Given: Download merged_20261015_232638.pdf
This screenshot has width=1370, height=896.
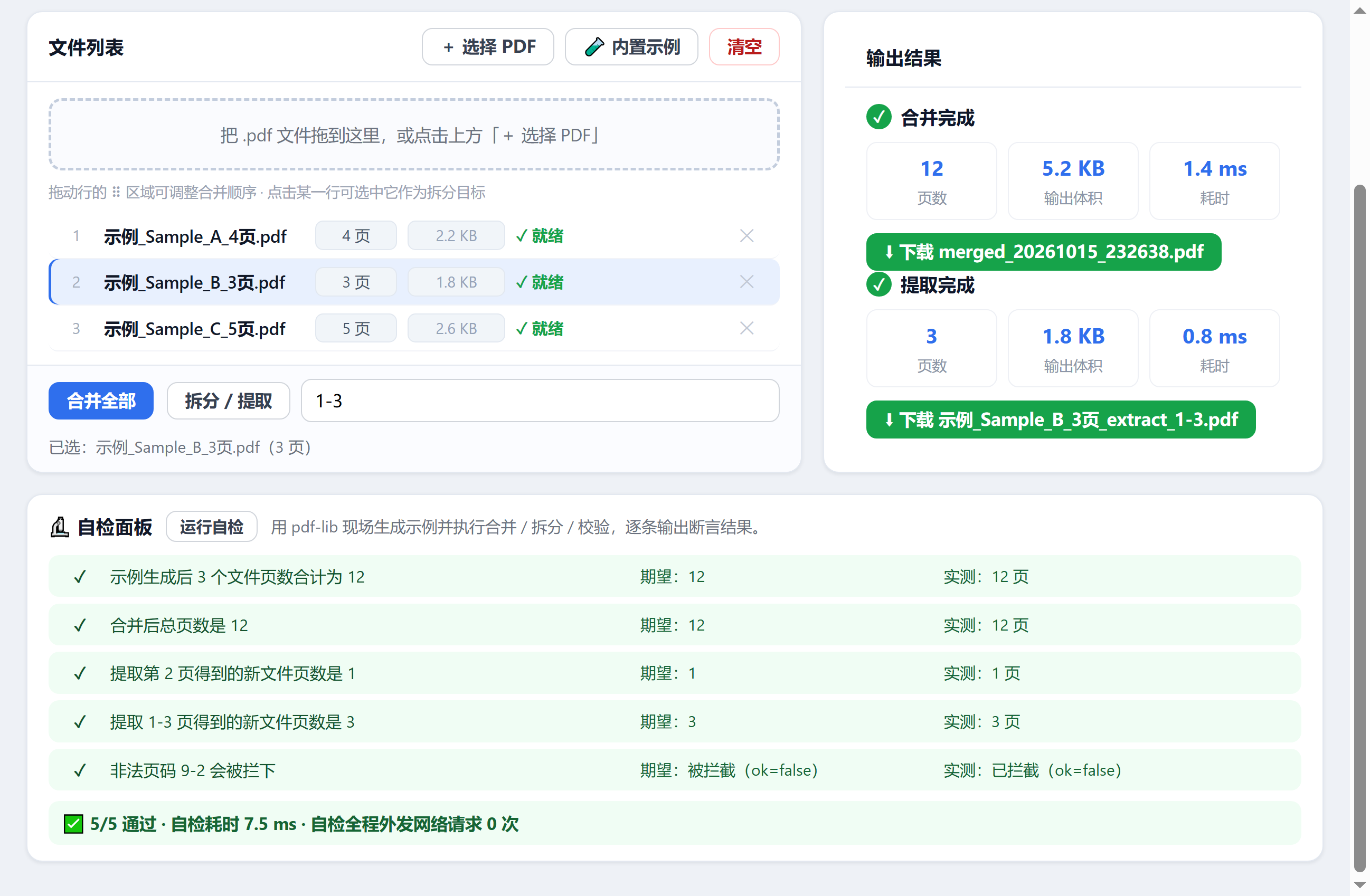Looking at the screenshot, I should click(1043, 252).
